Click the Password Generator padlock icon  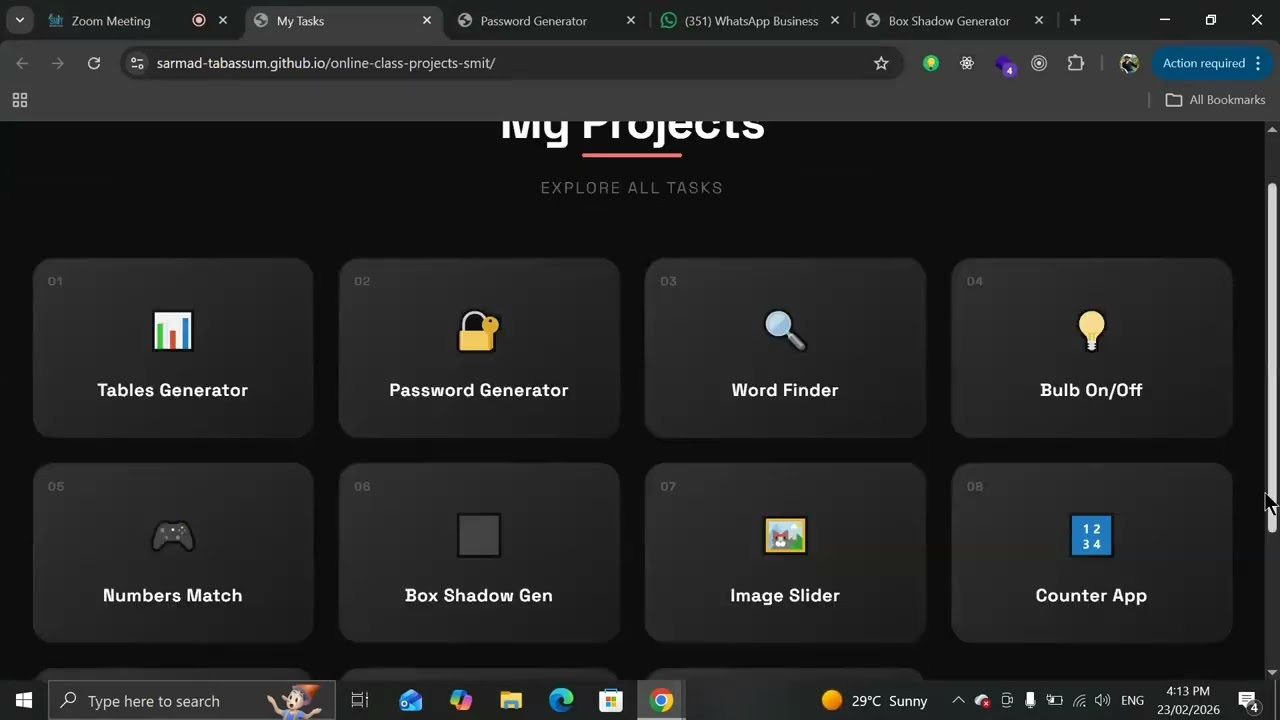(x=478, y=331)
